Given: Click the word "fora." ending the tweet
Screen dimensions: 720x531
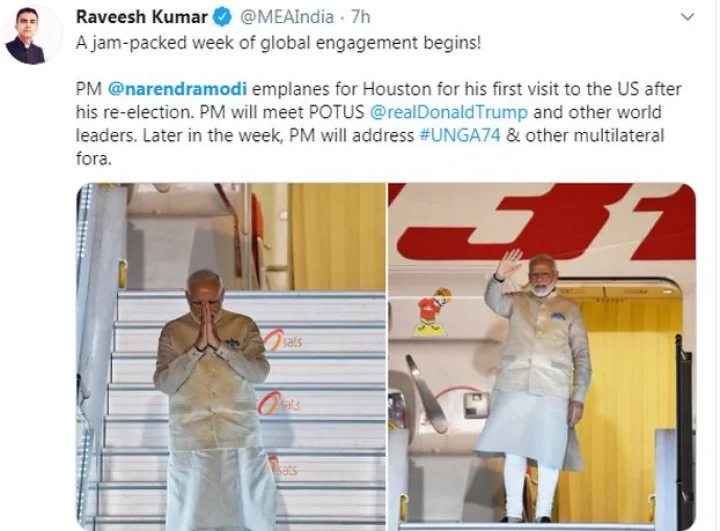Looking at the screenshot, I should pos(94,158).
